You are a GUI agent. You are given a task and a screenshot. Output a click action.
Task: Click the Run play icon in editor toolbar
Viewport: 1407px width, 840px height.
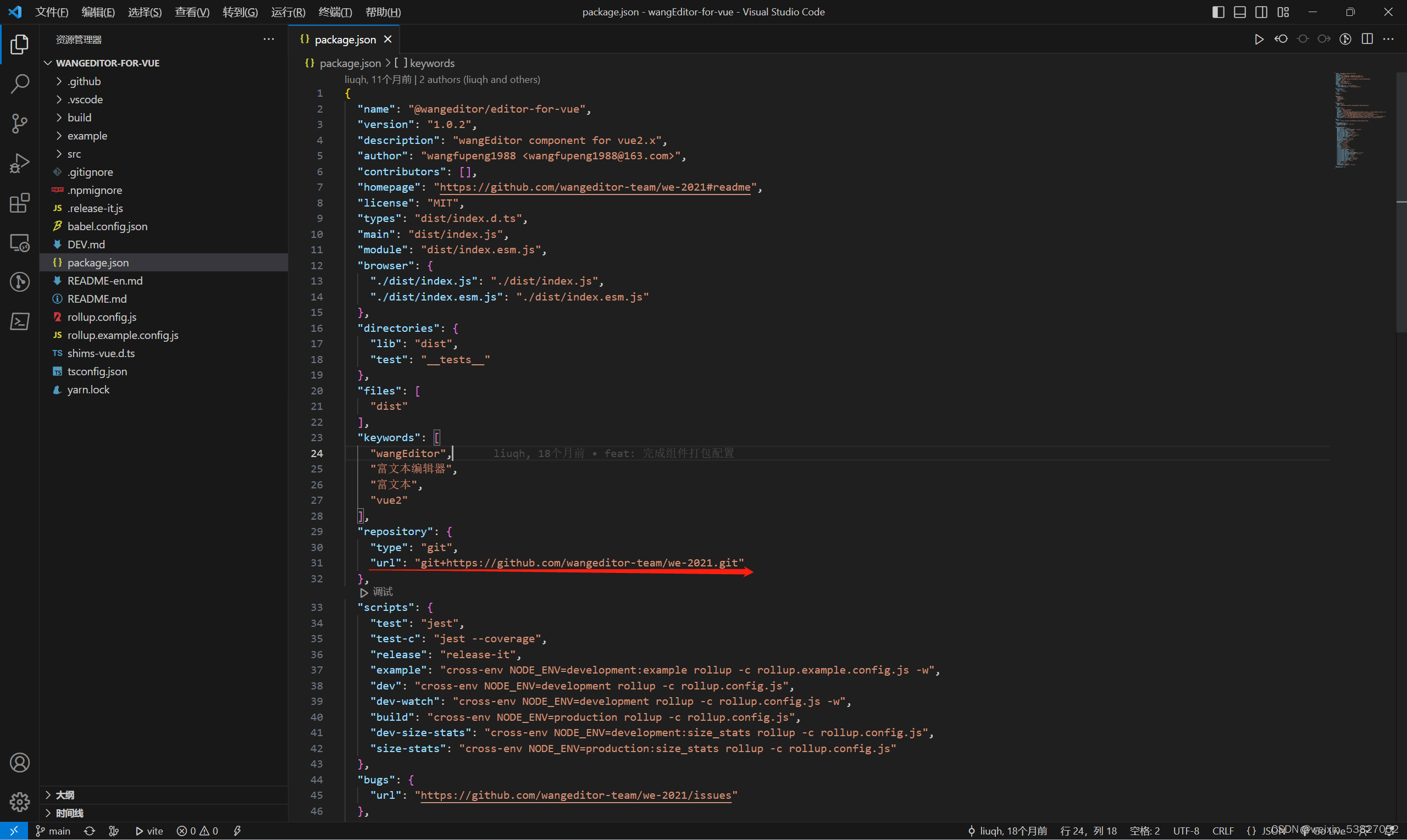[x=1259, y=39]
